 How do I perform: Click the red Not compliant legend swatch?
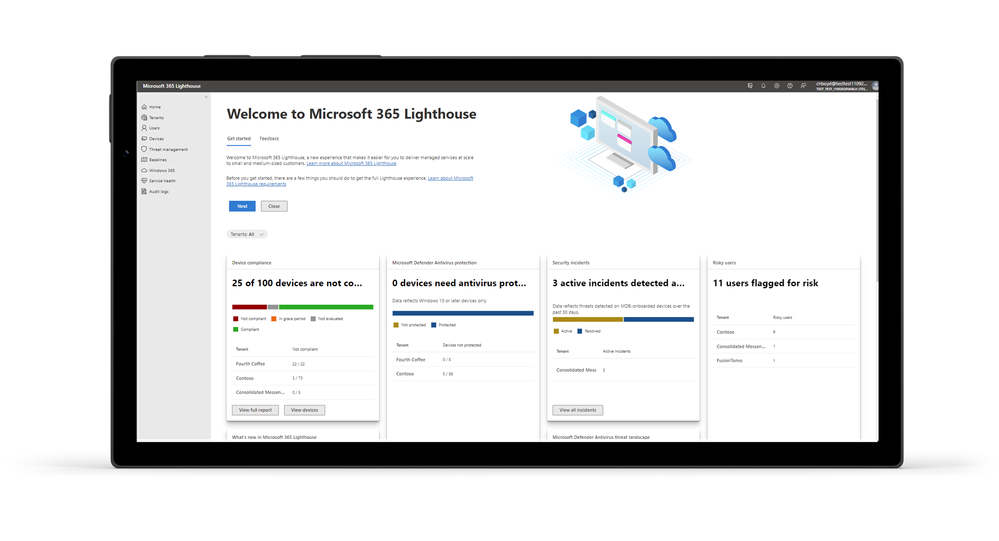coord(236,319)
